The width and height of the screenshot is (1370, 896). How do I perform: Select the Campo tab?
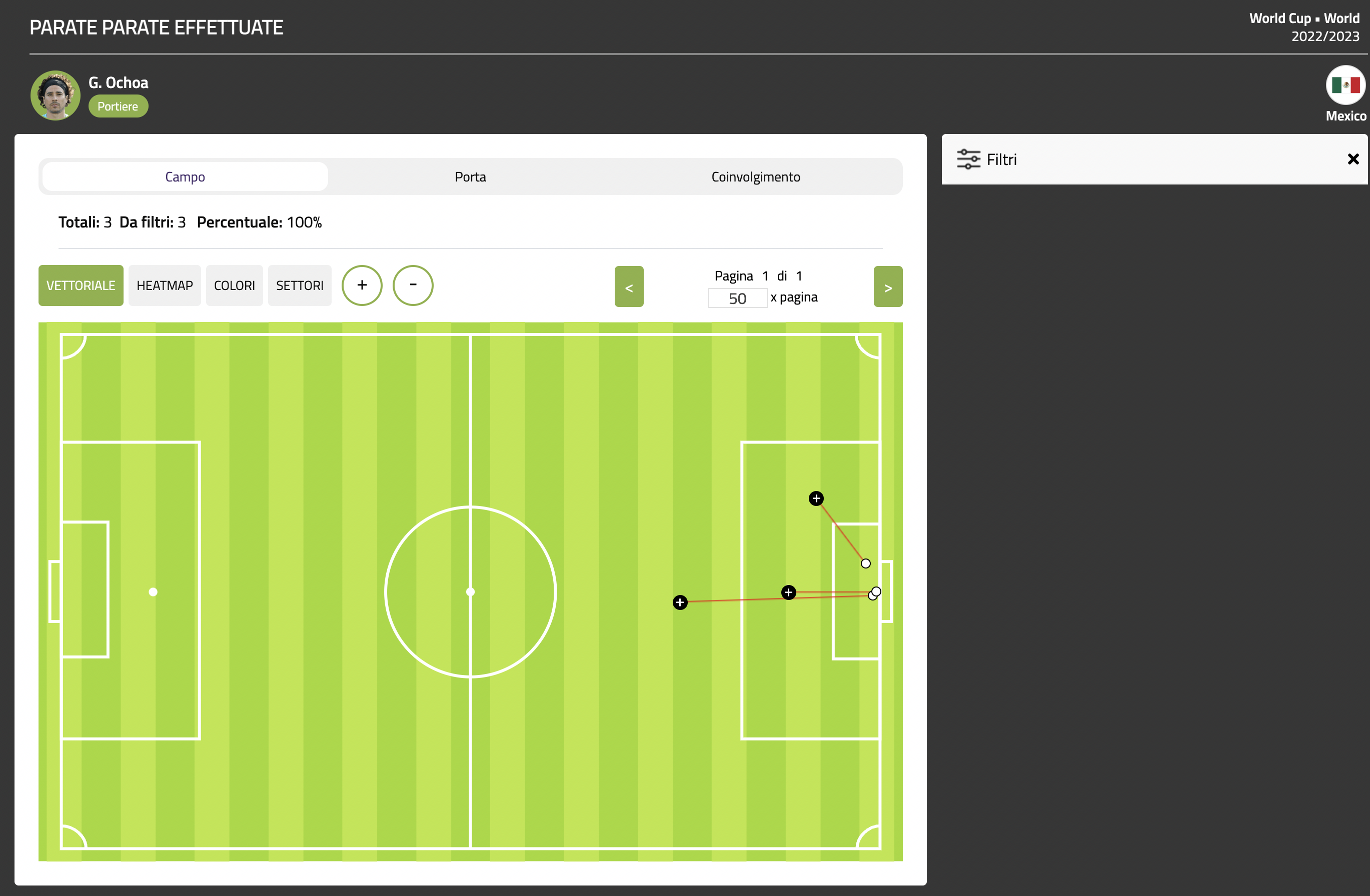pyautogui.click(x=185, y=176)
